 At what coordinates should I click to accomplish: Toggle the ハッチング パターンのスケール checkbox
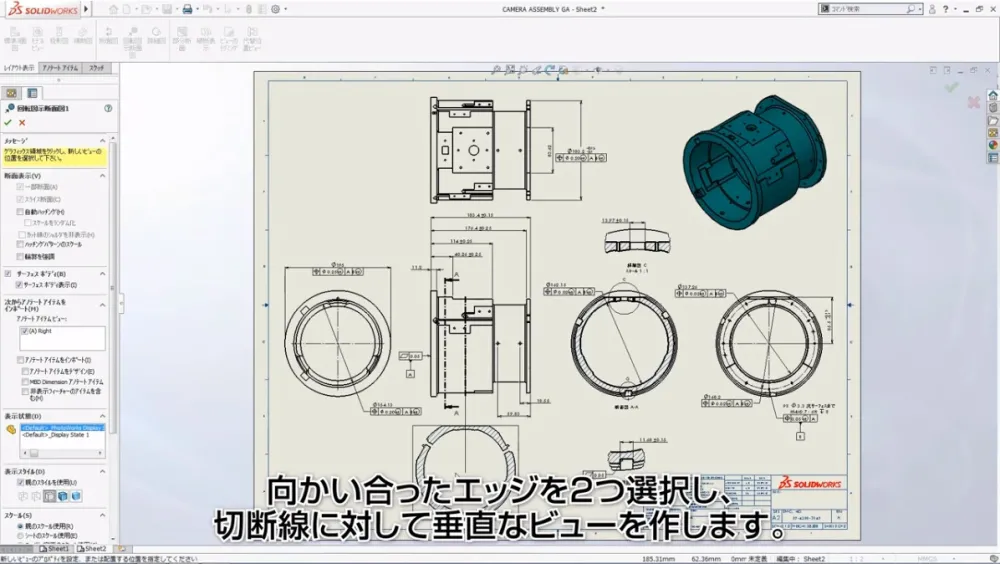pos(20,244)
